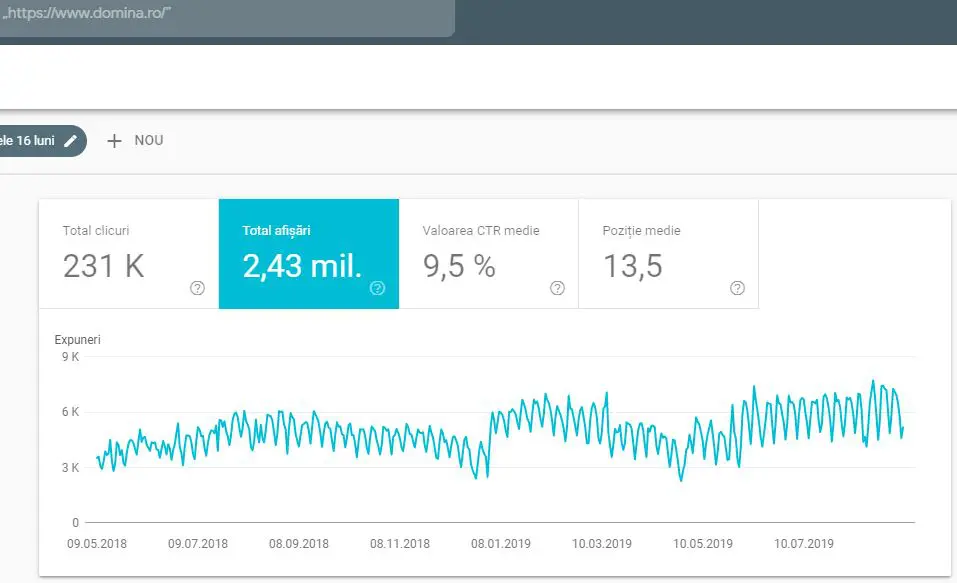This screenshot has width=957, height=583.
Task: Click the help icon on Total afișări card
Action: [x=377, y=288]
